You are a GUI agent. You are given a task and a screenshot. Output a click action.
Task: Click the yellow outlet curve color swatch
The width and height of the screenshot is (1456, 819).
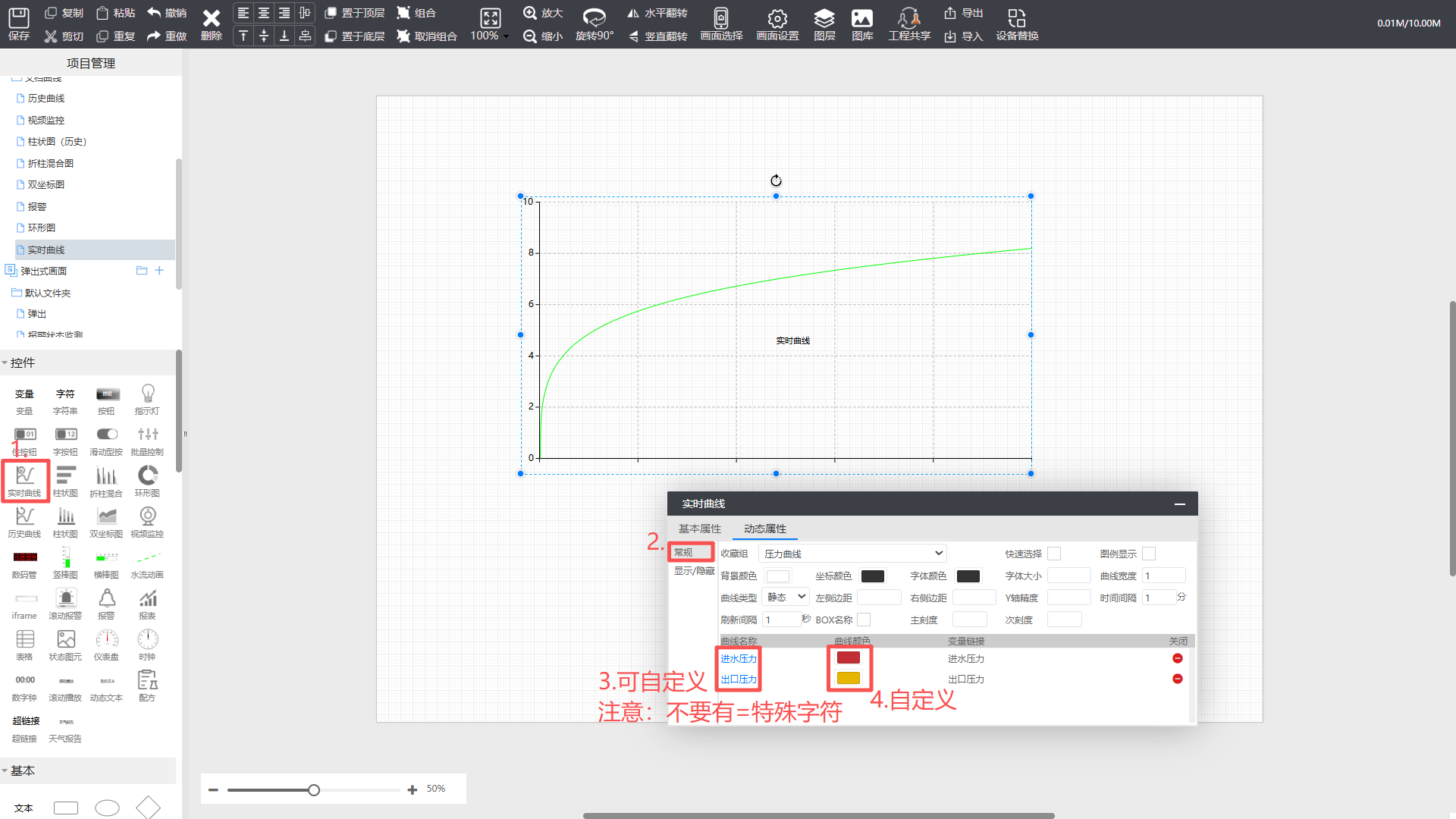click(848, 678)
